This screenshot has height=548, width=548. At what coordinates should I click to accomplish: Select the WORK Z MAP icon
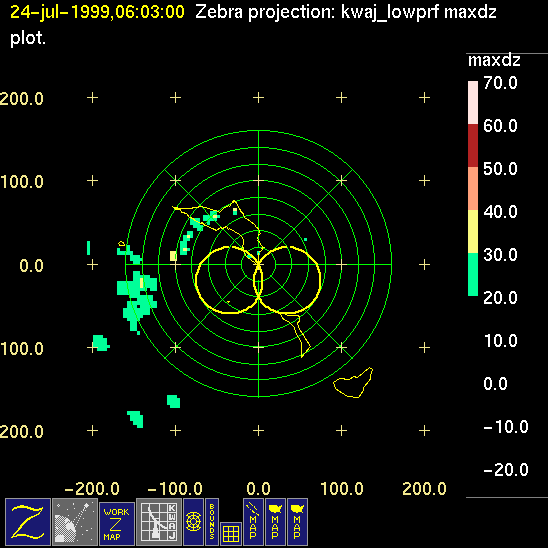tap(117, 524)
